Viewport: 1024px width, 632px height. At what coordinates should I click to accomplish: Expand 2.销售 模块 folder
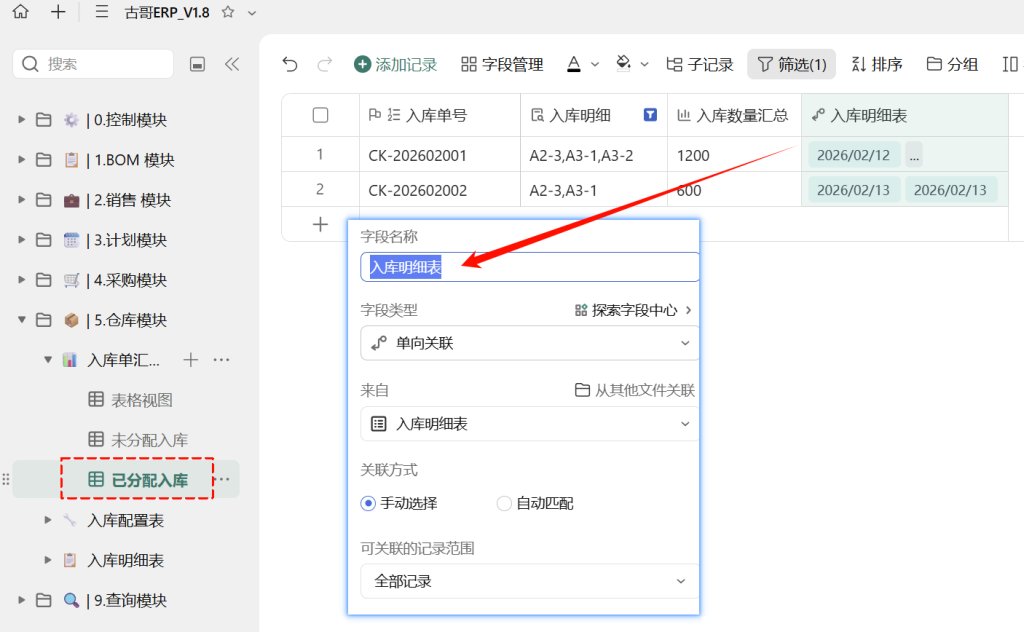[x=22, y=200]
